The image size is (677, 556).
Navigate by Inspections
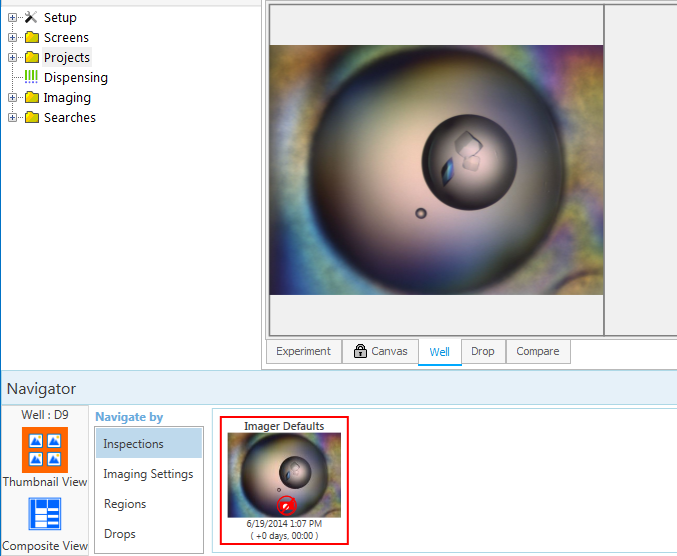click(149, 443)
